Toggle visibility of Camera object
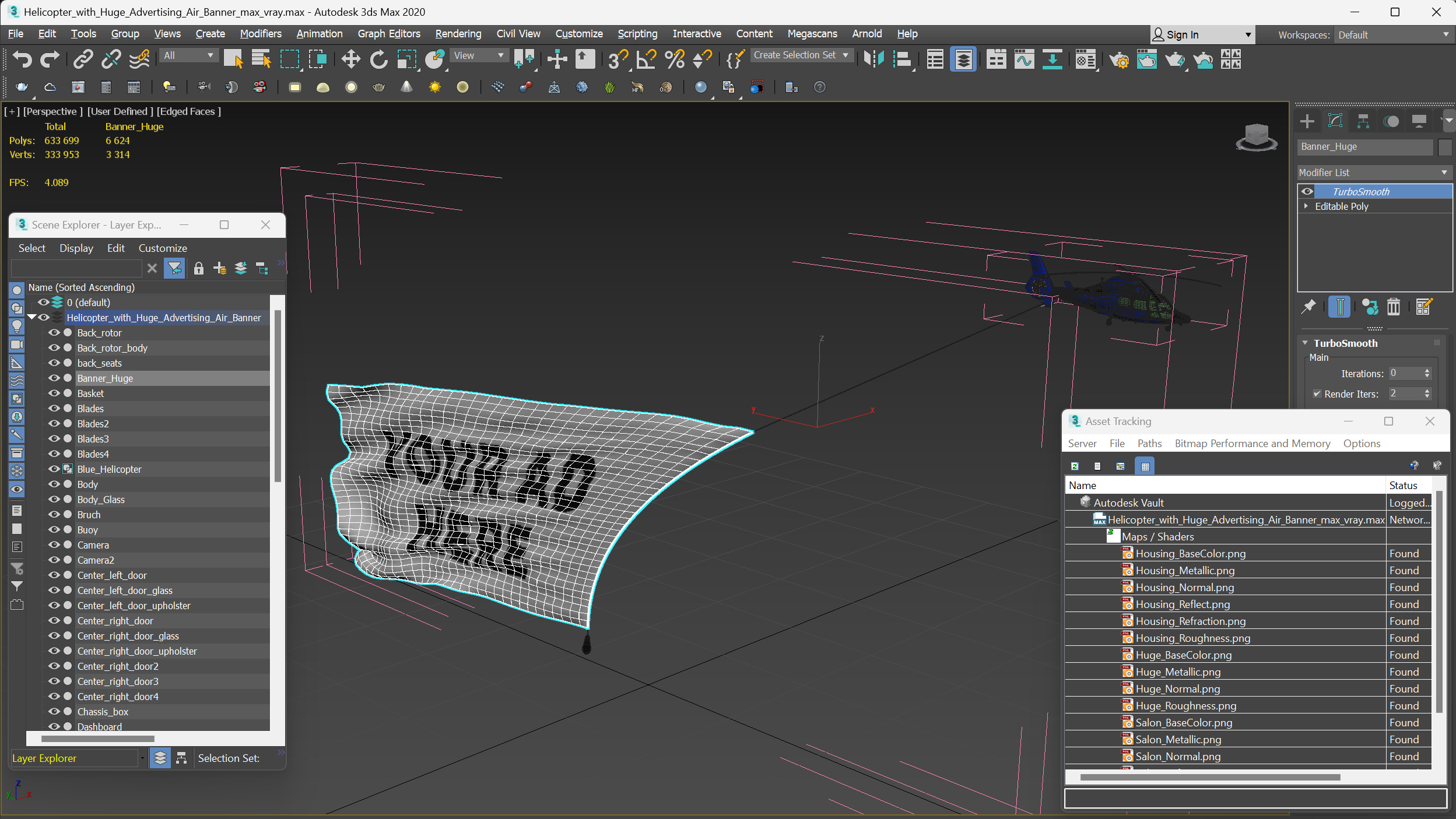Screen dimensions: 1456x819 pos(54,545)
